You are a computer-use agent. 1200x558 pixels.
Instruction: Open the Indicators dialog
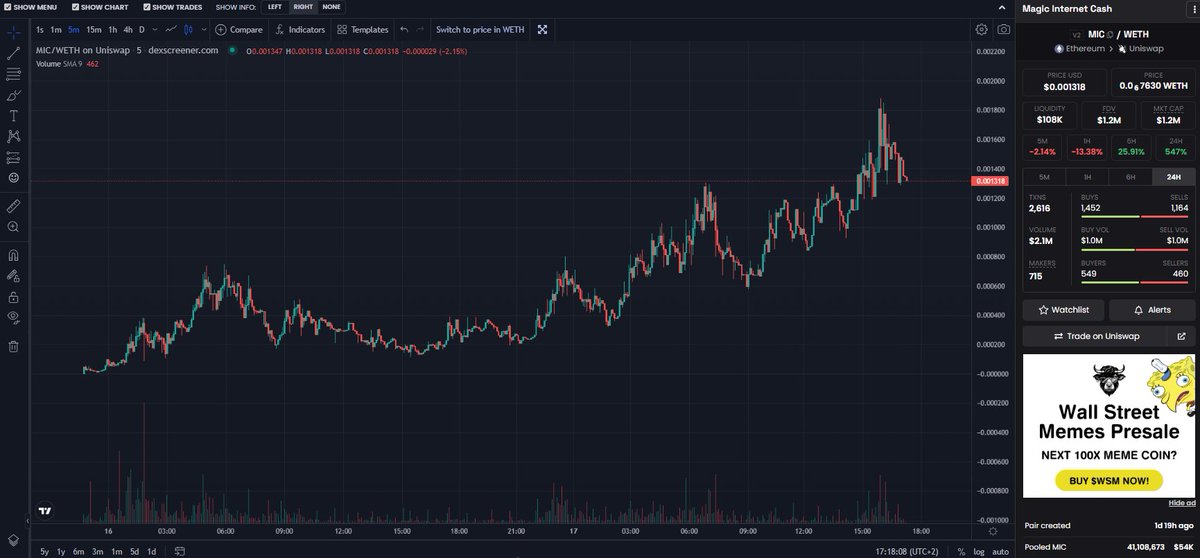click(x=300, y=30)
